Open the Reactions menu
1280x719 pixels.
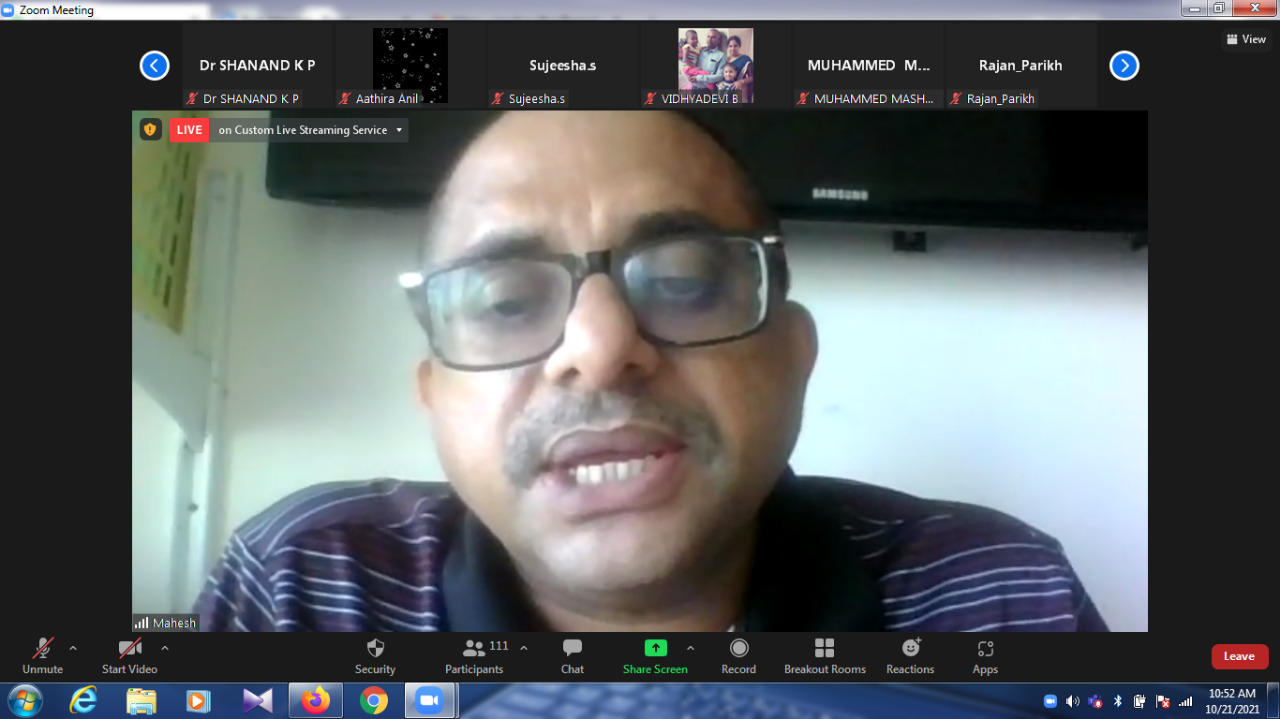(910, 656)
